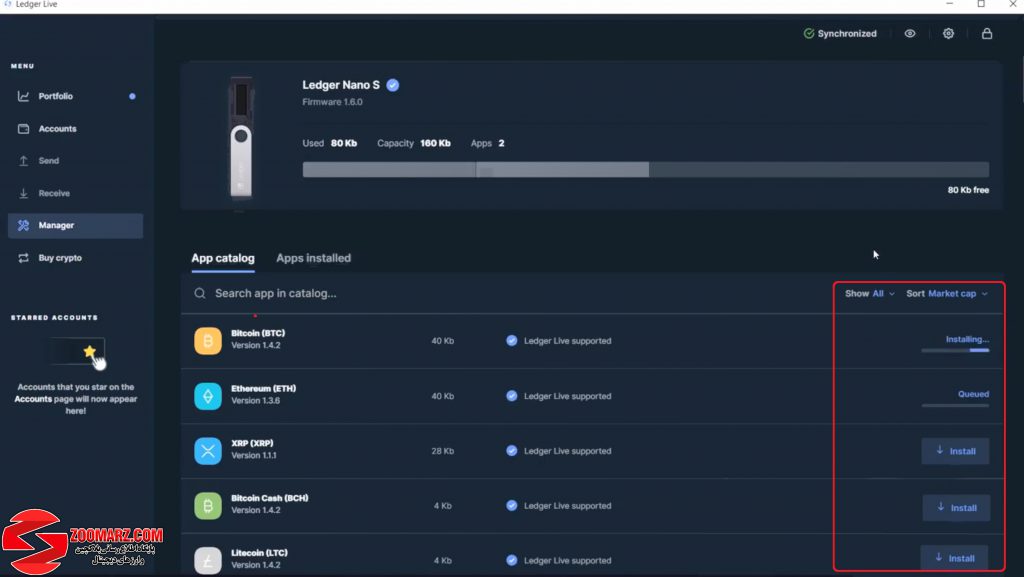
Task: Open Portfolio from the sidebar menu
Action: tap(75, 96)
